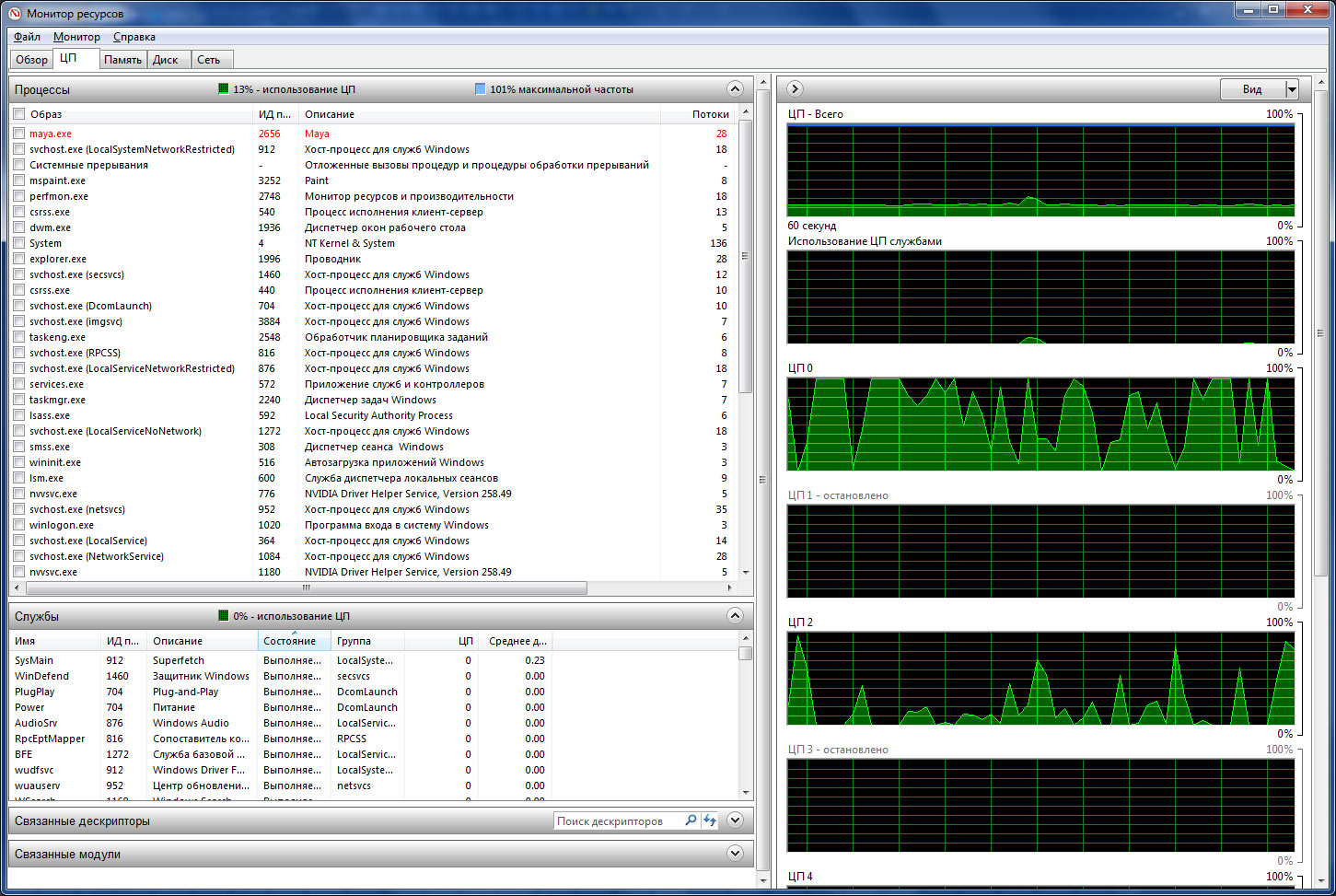Check the dwm.exe process checkbox
This screenshot has height=896, width=1336.
point(19,227)
